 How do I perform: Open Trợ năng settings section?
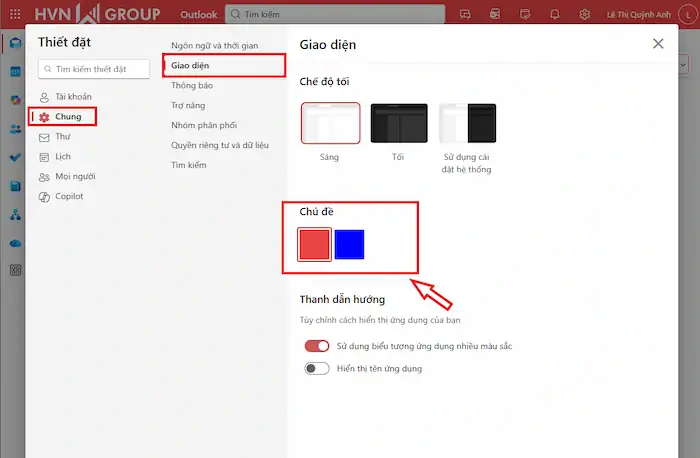(188, 105)
